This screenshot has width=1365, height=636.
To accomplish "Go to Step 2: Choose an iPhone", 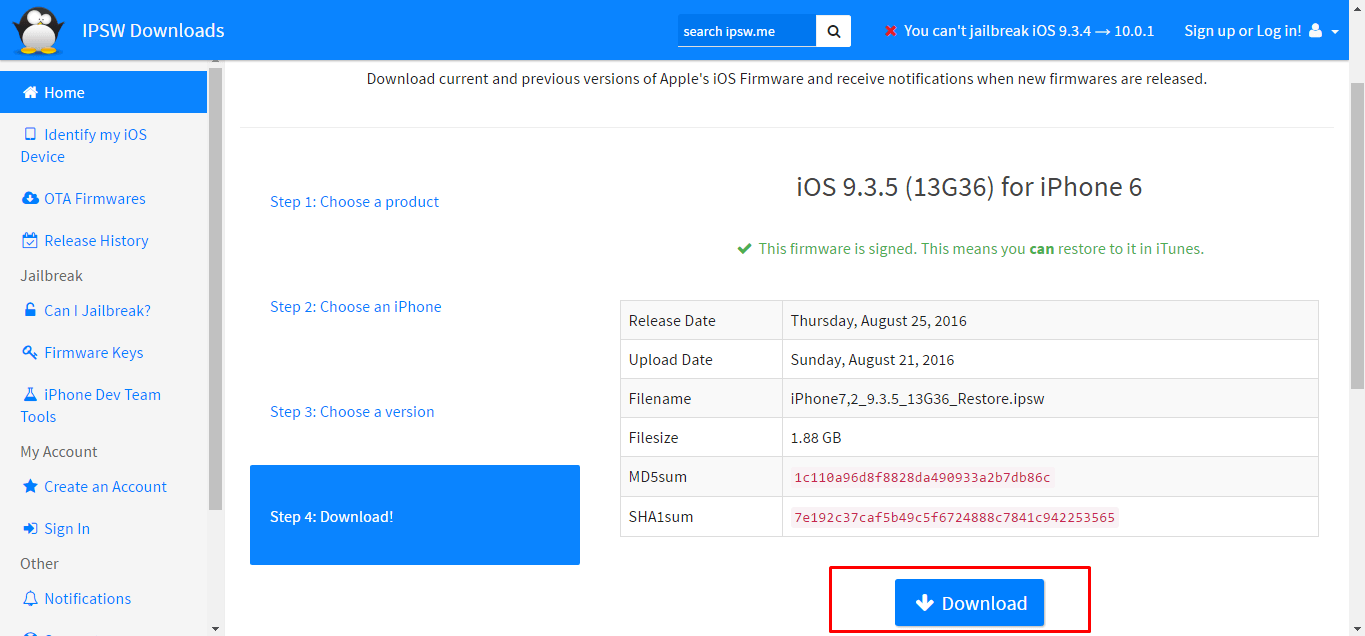I will coord(355,306).
